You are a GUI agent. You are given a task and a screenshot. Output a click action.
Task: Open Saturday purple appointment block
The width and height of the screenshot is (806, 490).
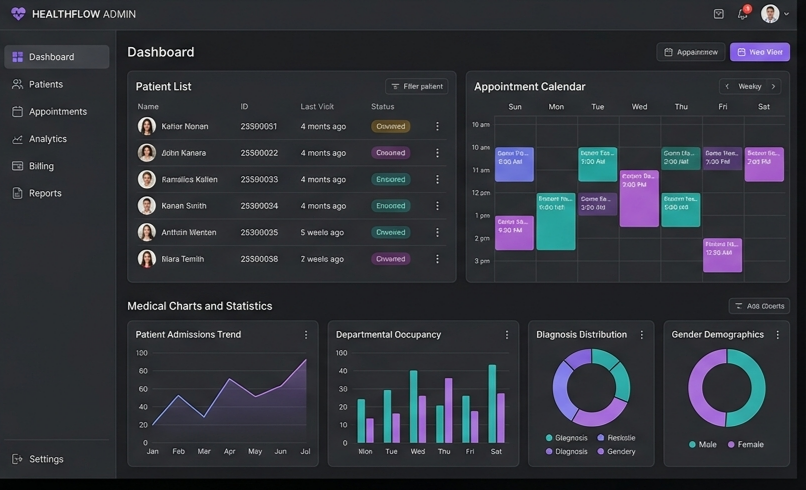[x=764, y=164]
